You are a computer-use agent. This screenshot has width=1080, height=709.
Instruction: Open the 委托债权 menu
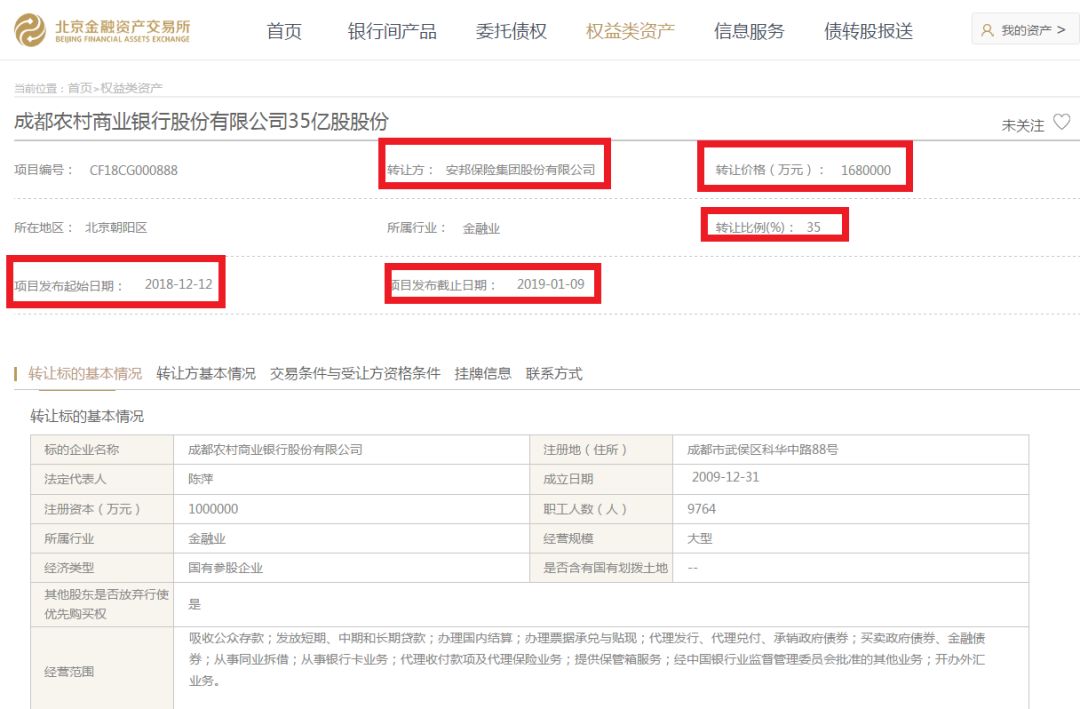pos(511,31)
